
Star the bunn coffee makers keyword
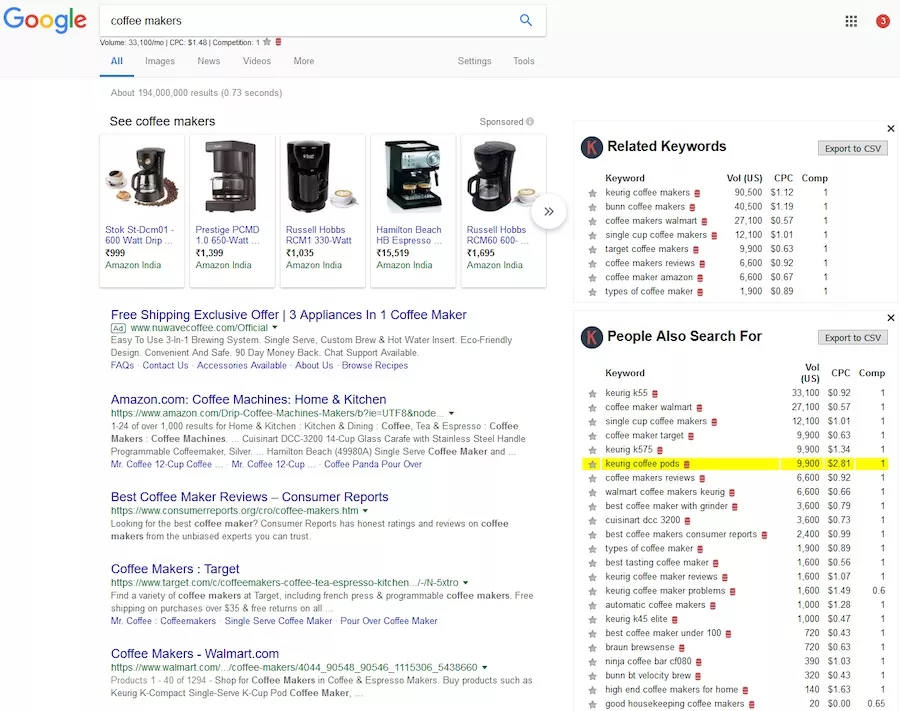coord(592,207)
